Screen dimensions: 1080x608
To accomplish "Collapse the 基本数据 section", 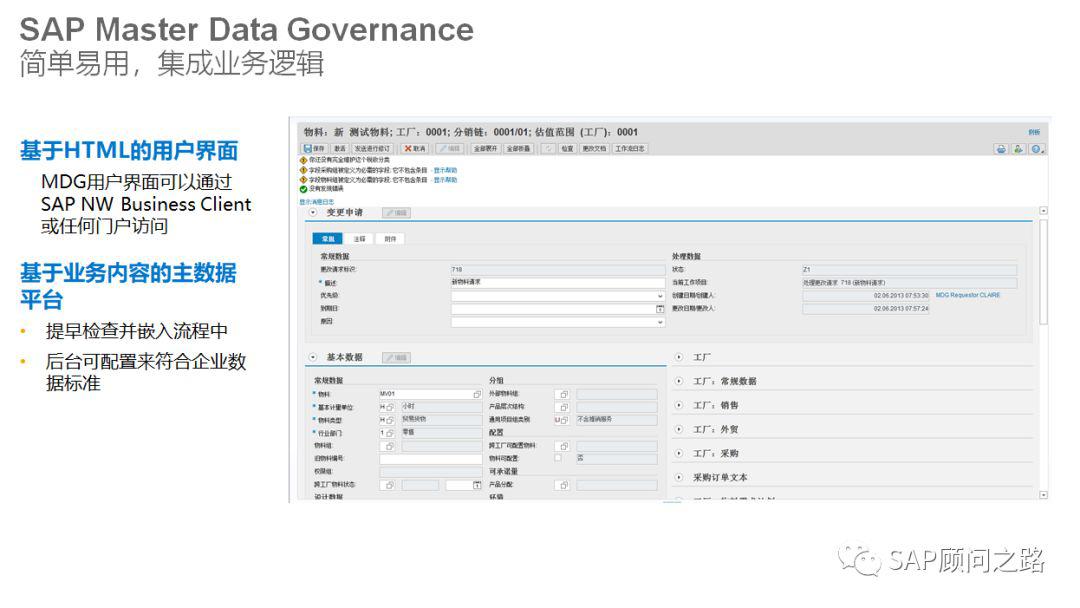I will (x=313, y=357).
